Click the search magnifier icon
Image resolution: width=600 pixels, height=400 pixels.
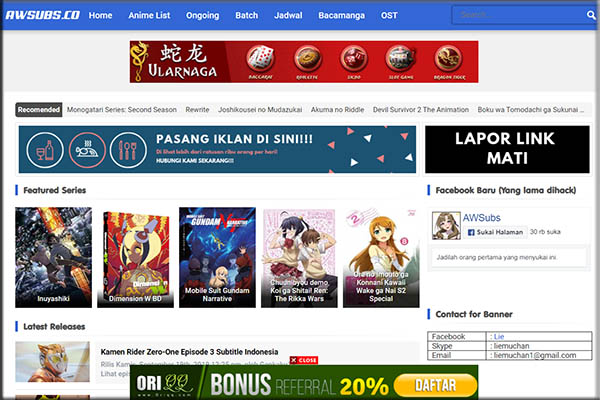point(591,15)
